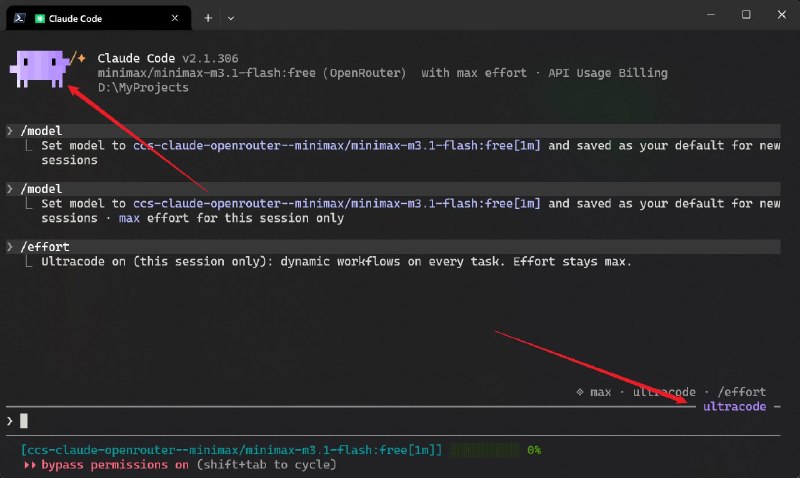
Task: Click 'max effort for this session only' text
Action: [231, 218]
